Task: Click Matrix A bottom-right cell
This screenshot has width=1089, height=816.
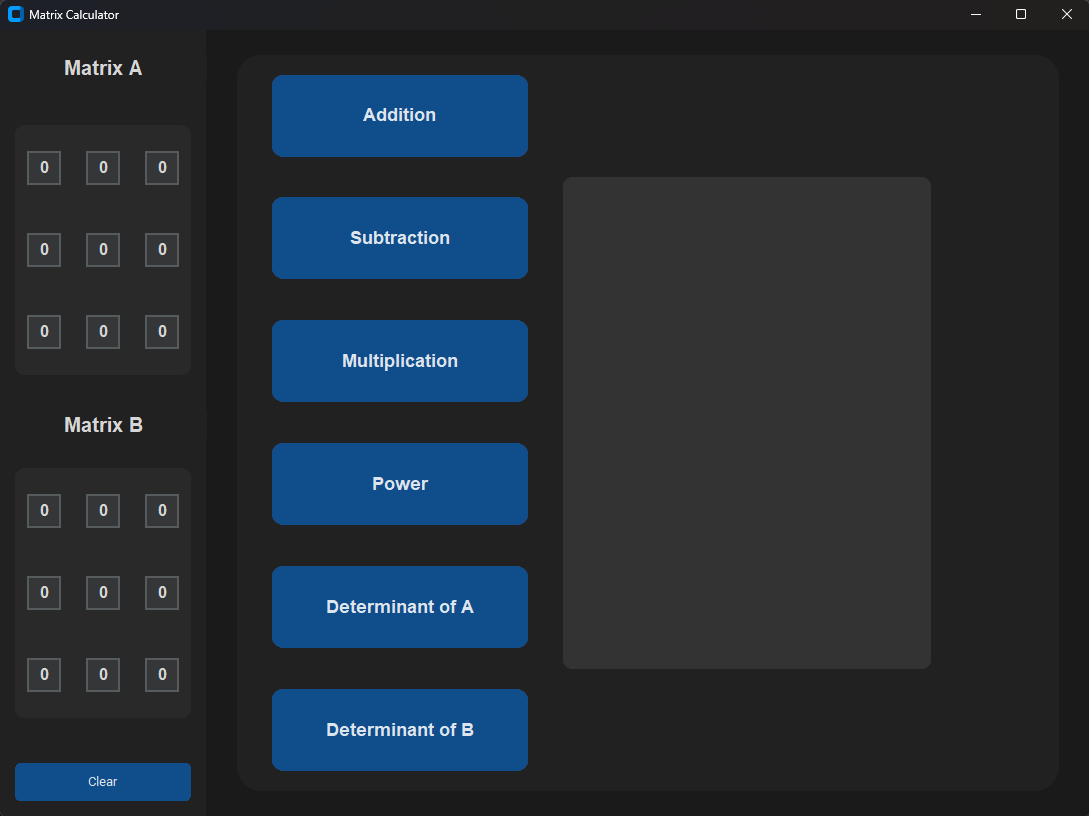Action: coord(161,331)
